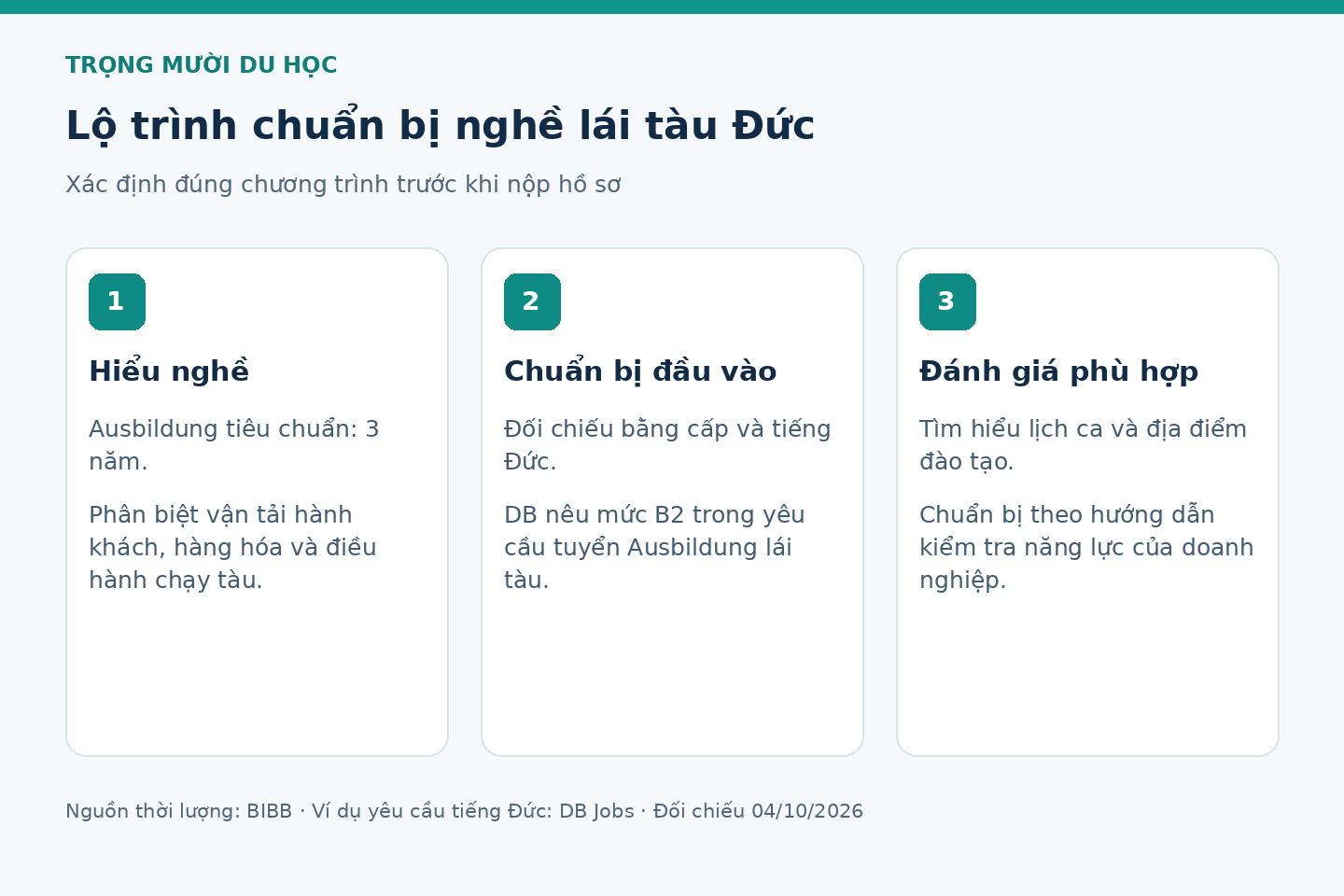
Task: Click the text "Tìm hiểu lịch ca và địa điểm đào tạo."
Action: click(1083, 445)
